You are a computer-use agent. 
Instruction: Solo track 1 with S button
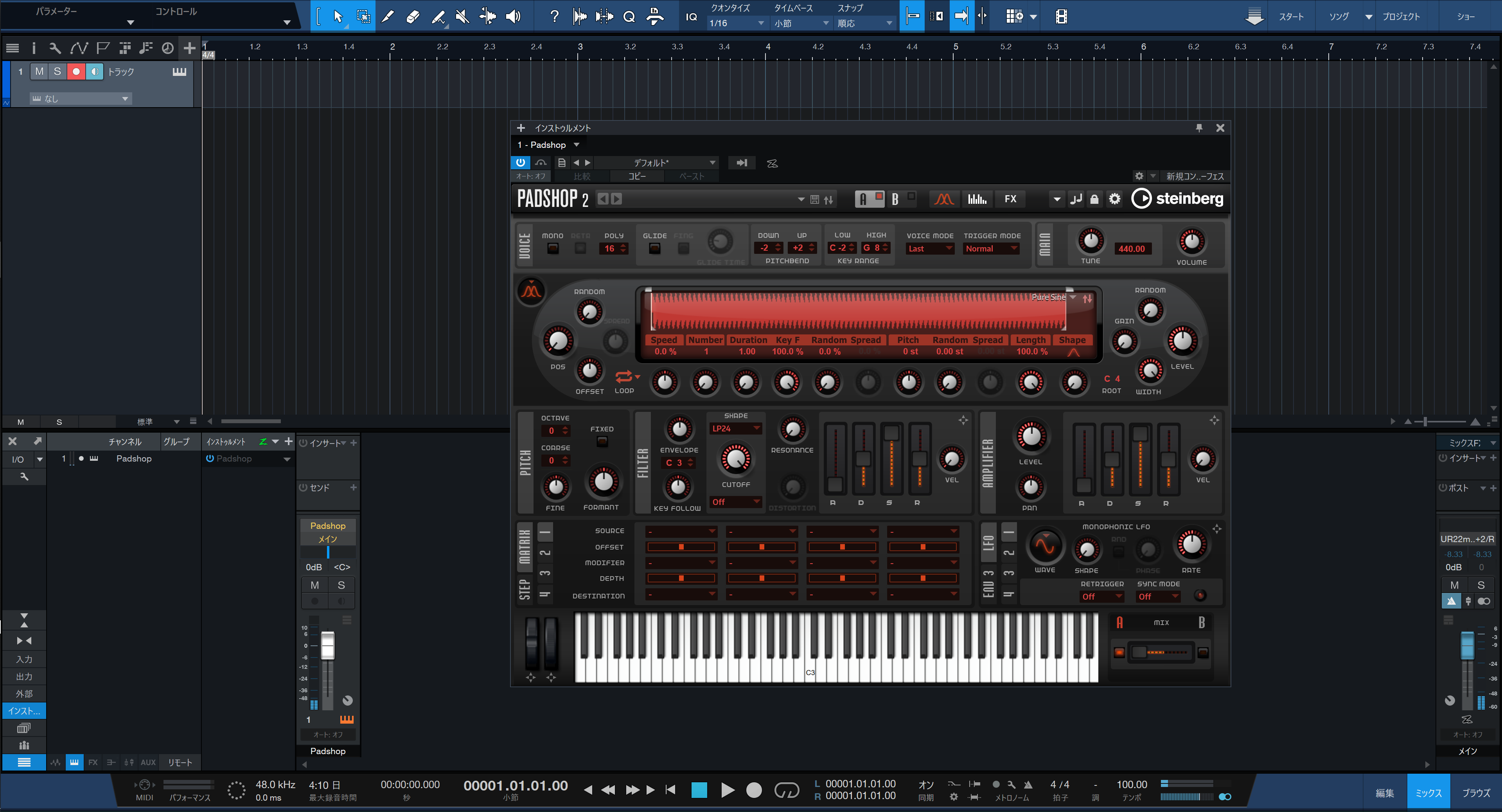57,71
